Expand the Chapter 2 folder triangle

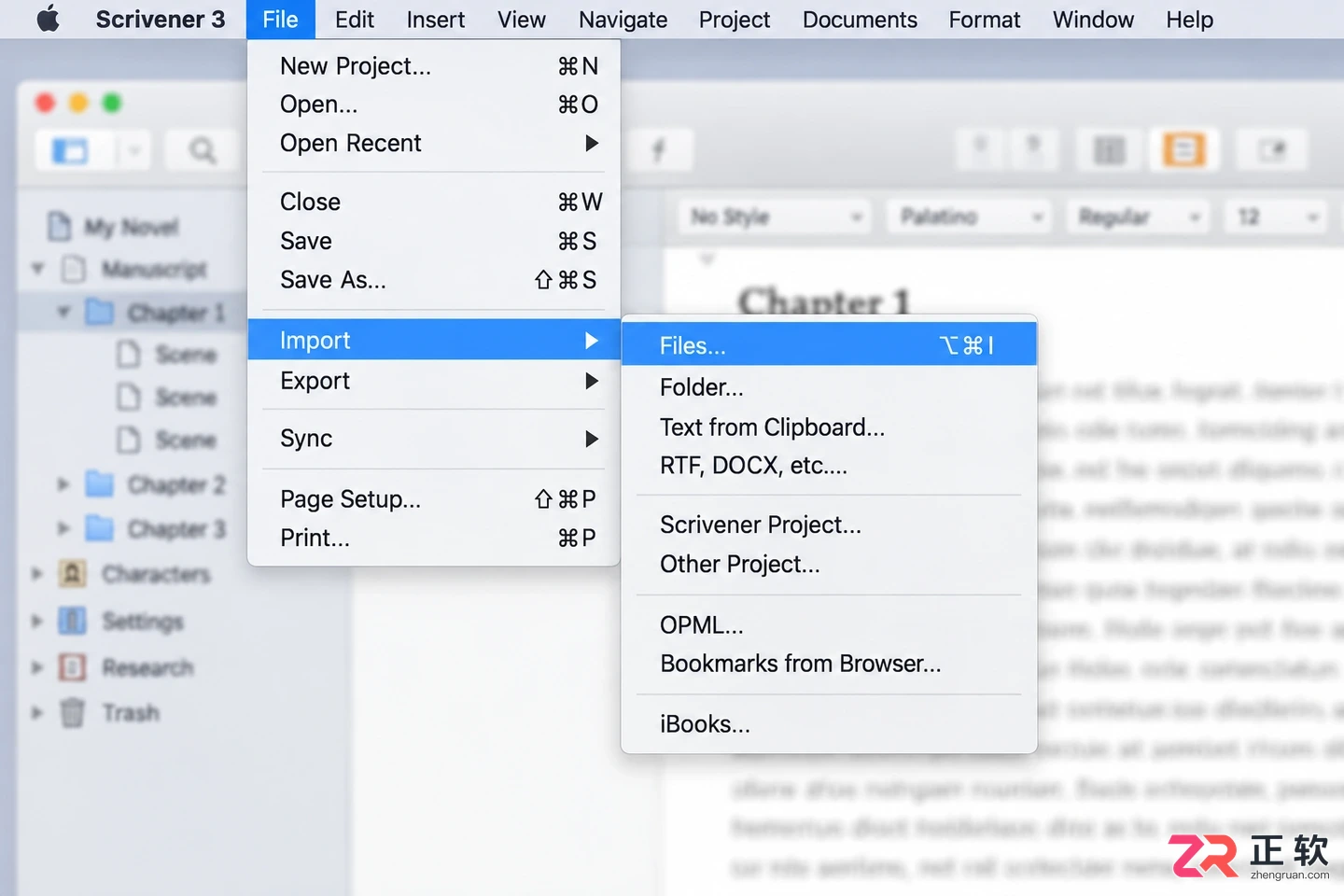coord(63,484)
